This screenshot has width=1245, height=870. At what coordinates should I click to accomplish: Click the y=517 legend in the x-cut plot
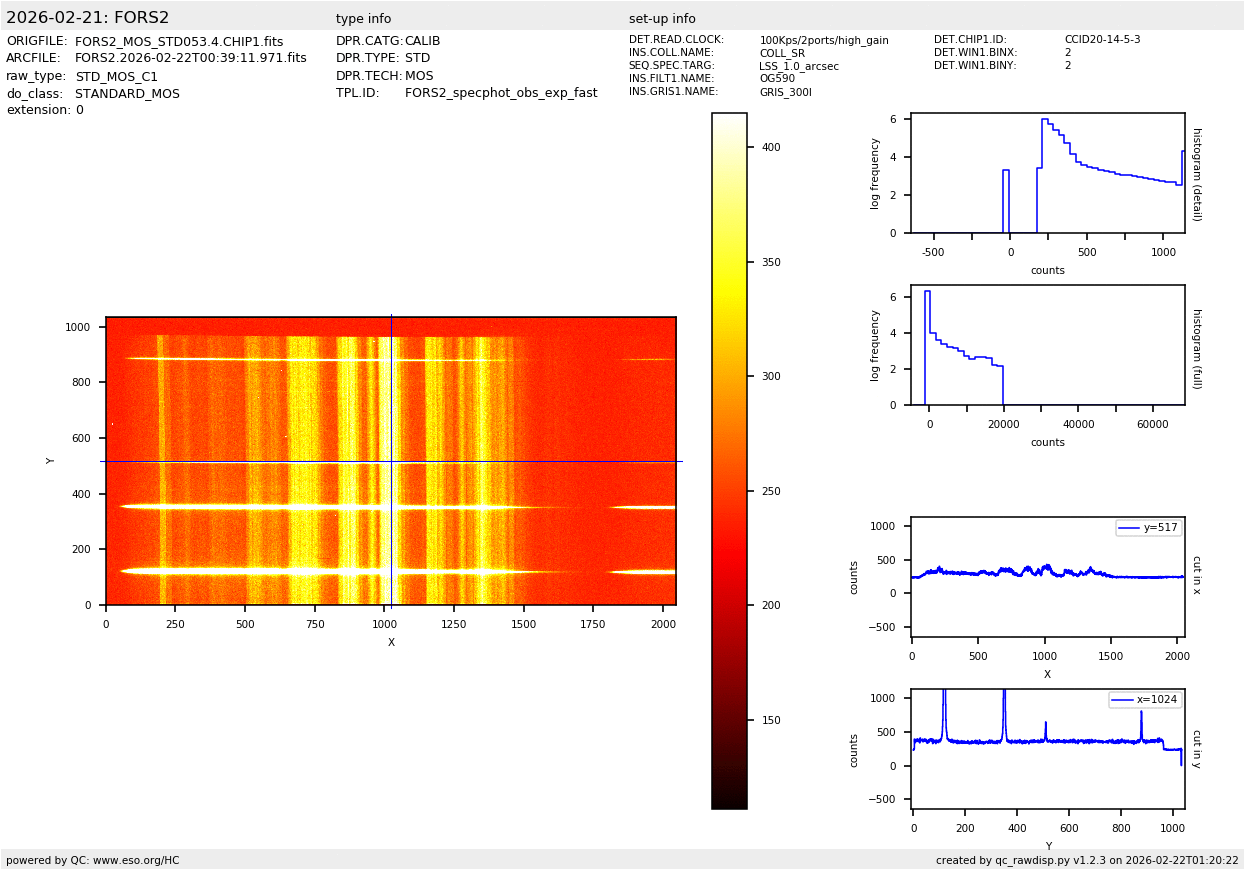1148,528
